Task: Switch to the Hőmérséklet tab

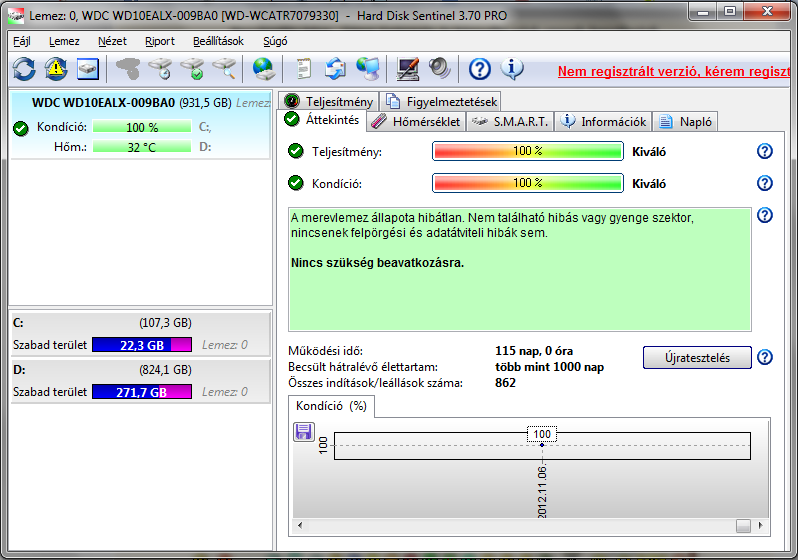Action: click(416, 122)
